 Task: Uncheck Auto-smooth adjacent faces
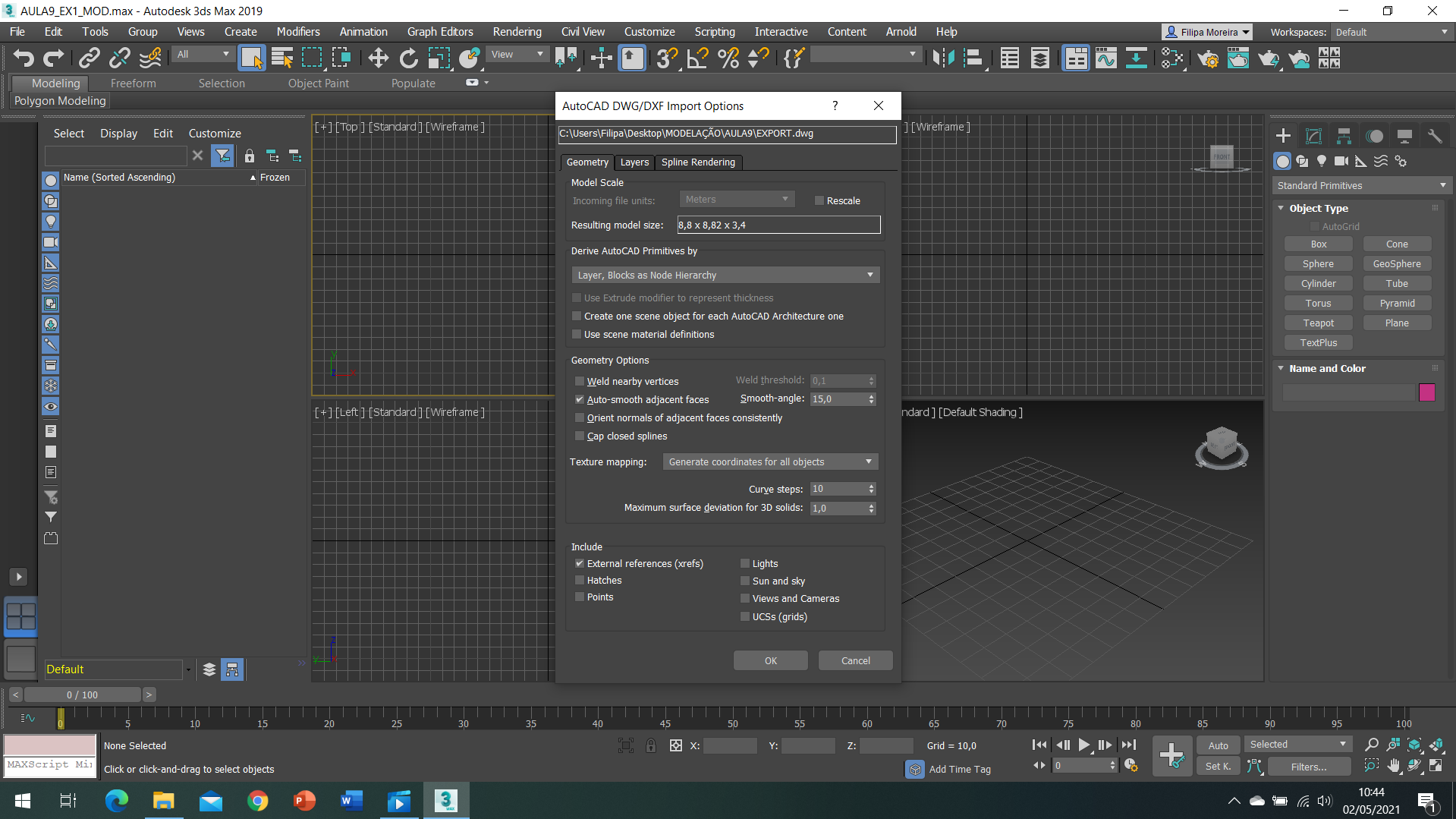click(580, 399)
